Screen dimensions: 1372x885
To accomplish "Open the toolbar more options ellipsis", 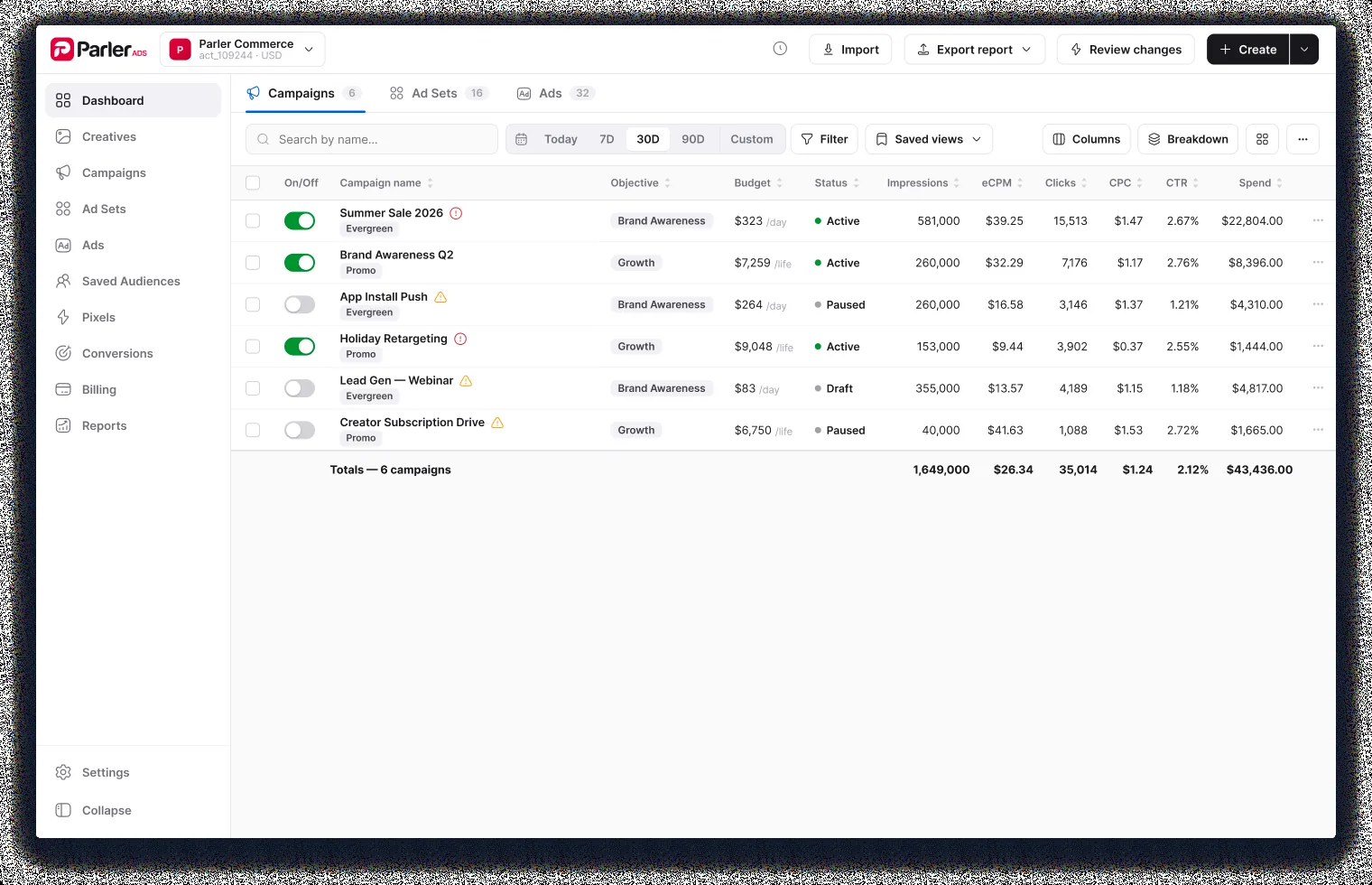I will click(1302, 139).
